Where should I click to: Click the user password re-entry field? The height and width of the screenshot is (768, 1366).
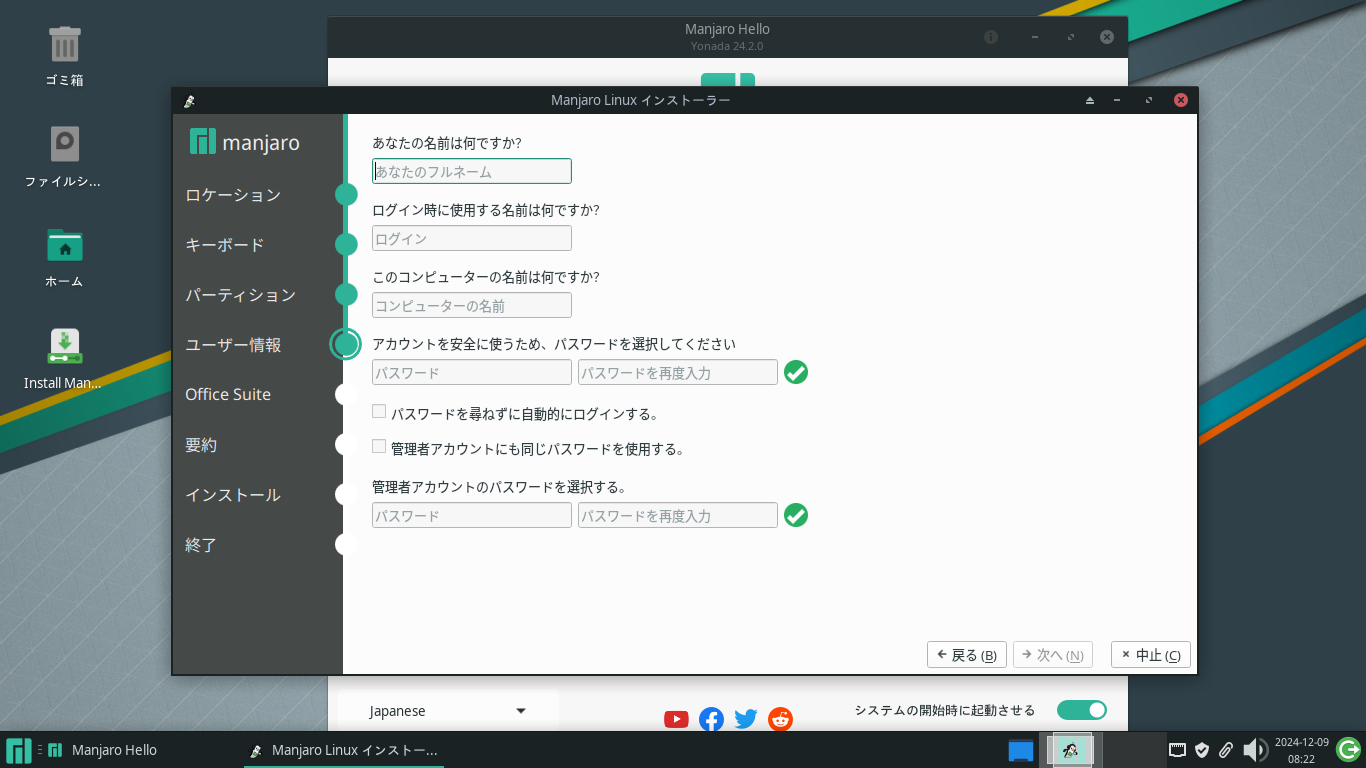[x=678, y=372]
